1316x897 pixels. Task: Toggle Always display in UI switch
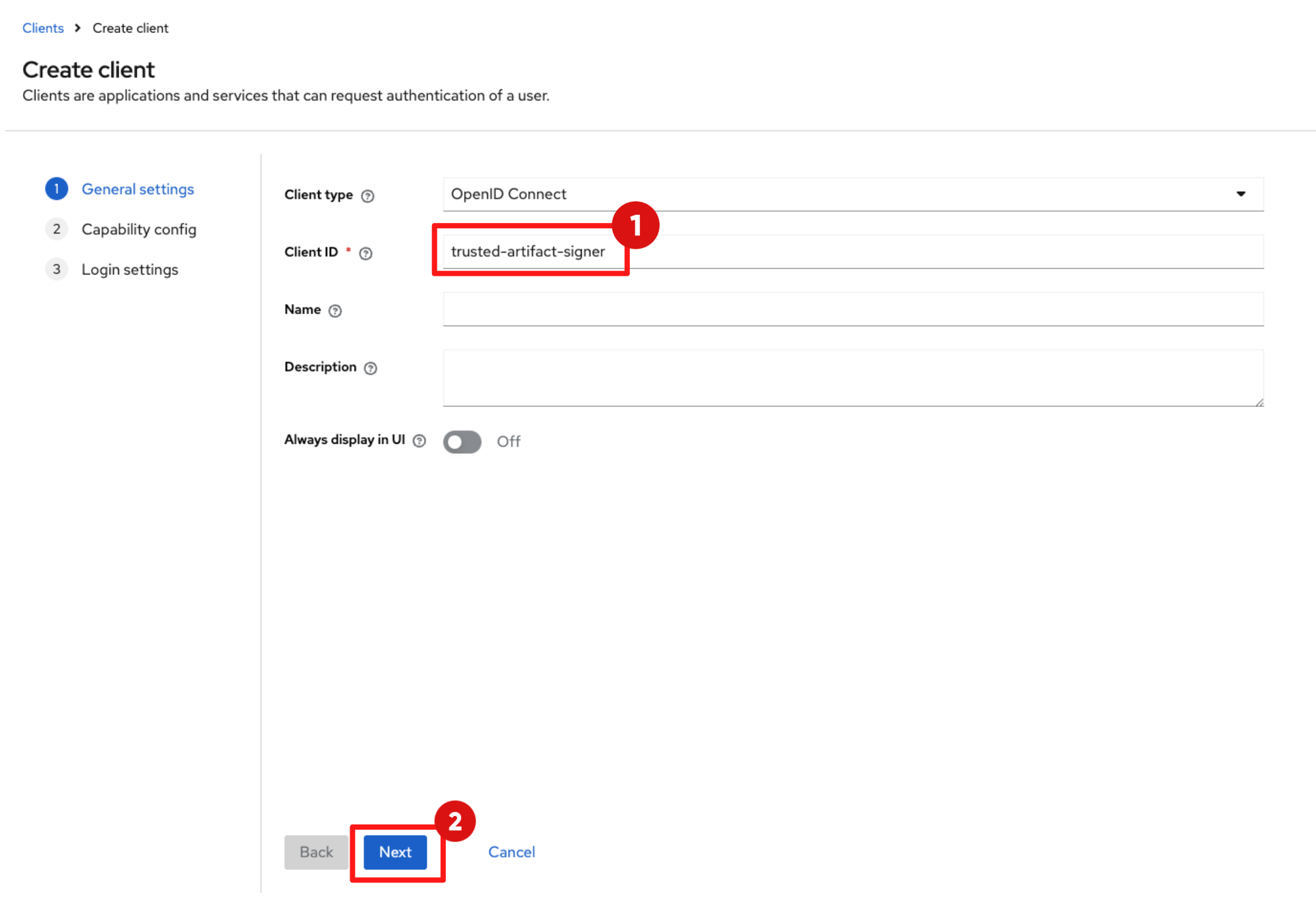point(462,441)
